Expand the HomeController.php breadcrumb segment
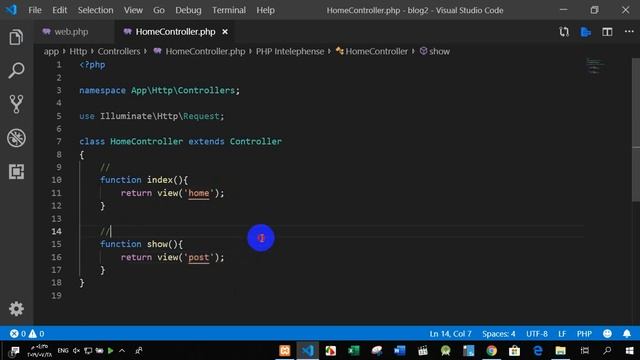The image size is (640, 360). click(x=200, y=51)
